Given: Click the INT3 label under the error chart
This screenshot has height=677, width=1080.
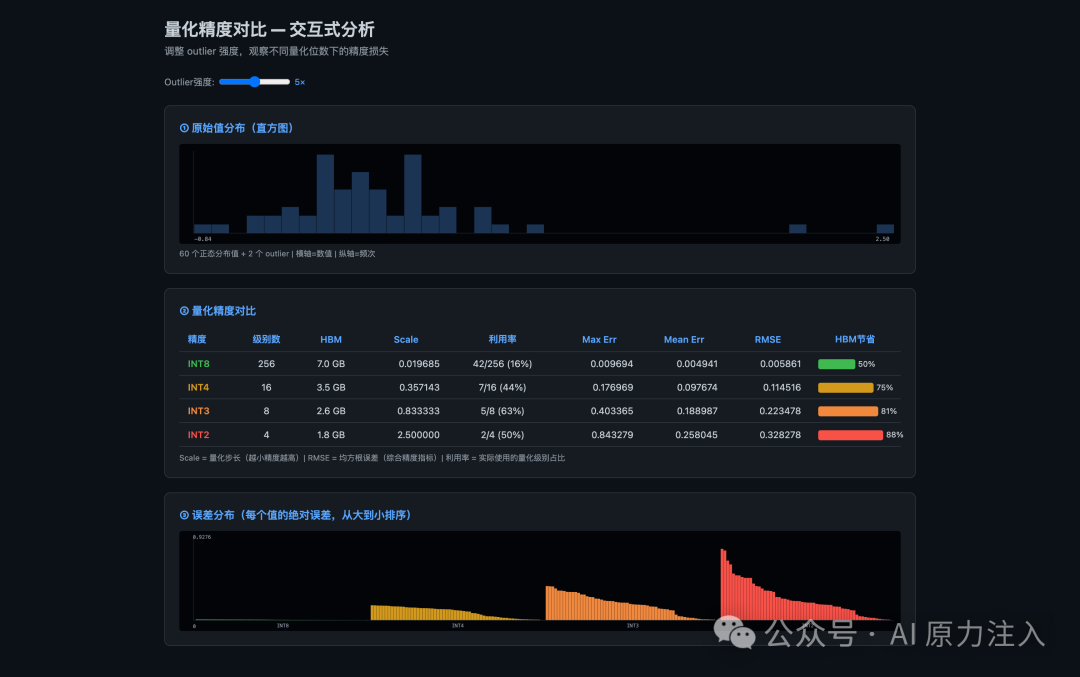Looking at the screenshot, I should click(x=632, y=626).
